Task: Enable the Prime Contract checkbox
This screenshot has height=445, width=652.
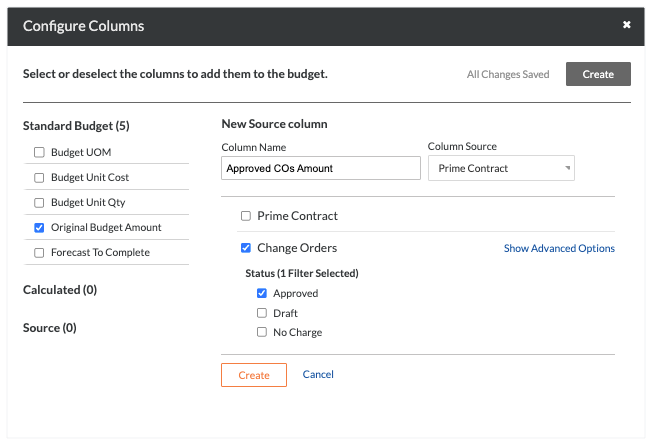Action: coord(246,216)
